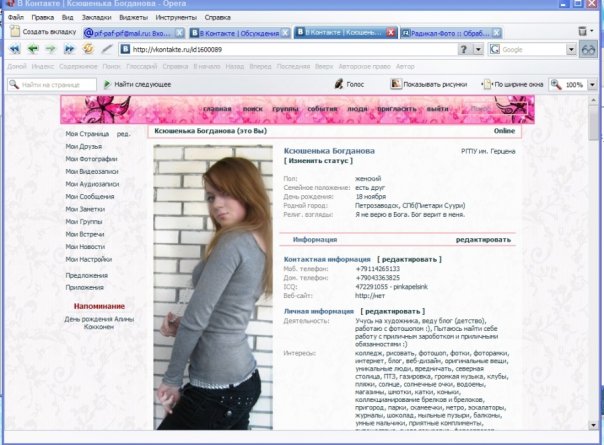
Task: Click Создать вкладку button
Action: [x=43, y=32]
